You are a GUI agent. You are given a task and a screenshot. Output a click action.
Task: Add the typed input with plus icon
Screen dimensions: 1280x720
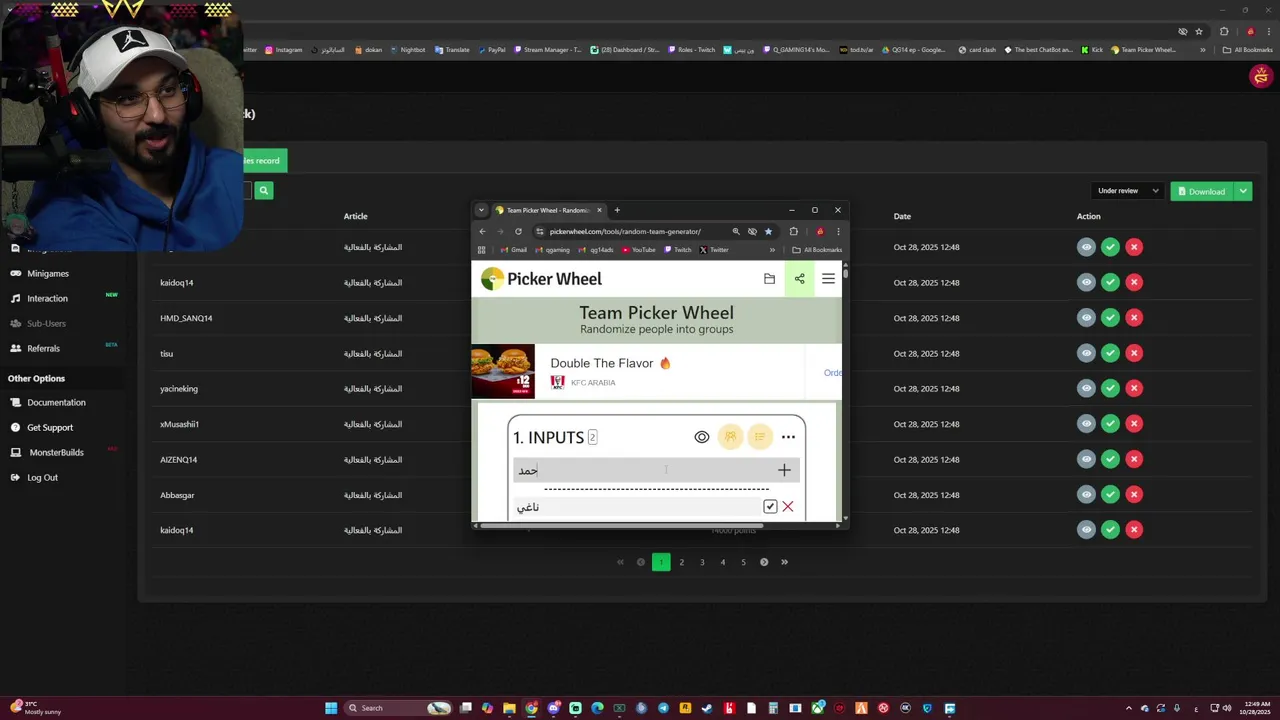pyautogui.click(x=784, y=470)
